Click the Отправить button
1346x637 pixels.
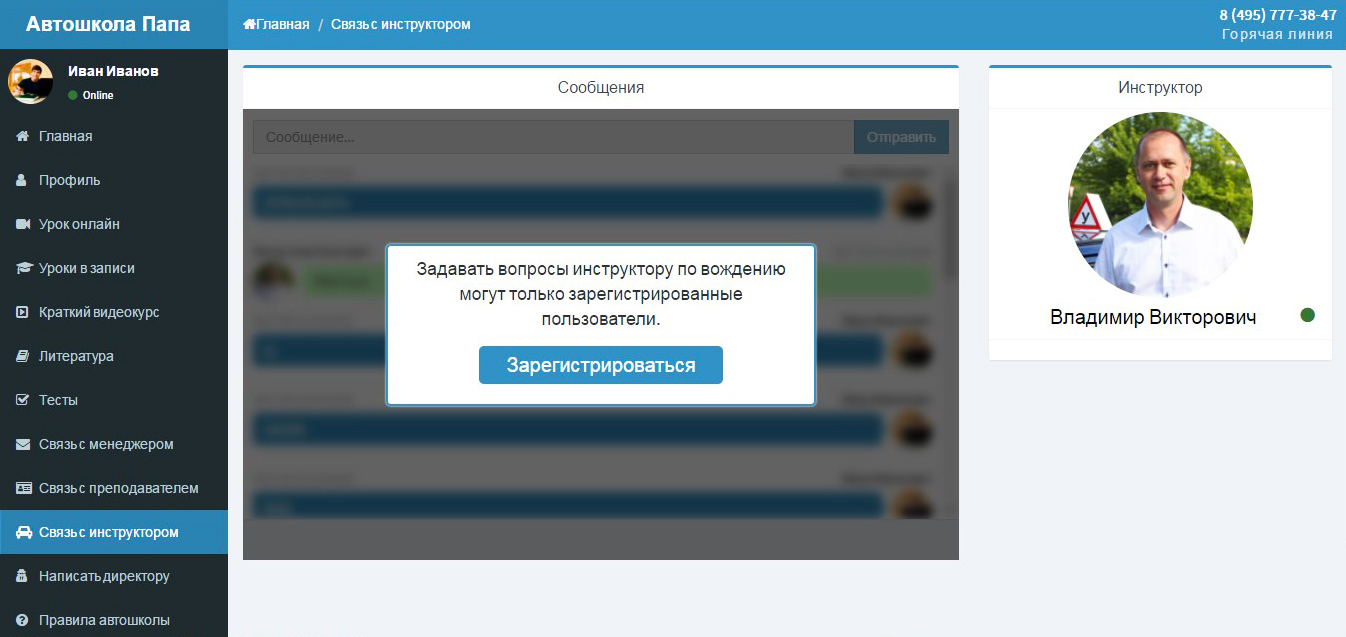pos(901,137)
